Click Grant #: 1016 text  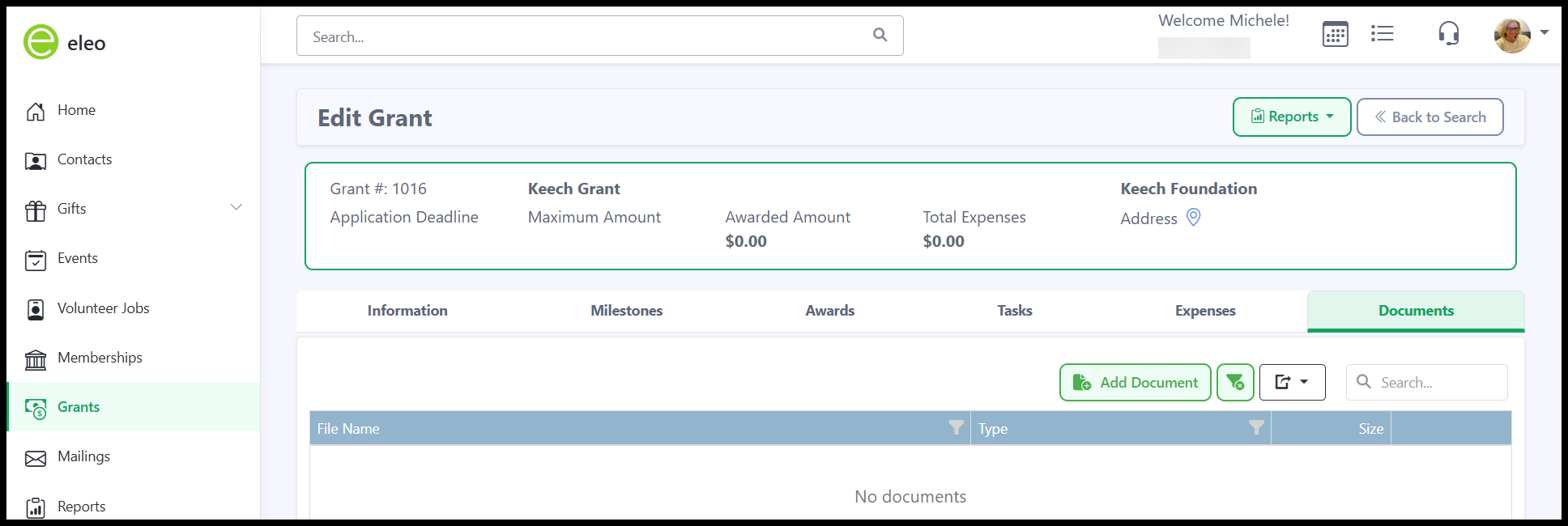click(x=378, y=189)
